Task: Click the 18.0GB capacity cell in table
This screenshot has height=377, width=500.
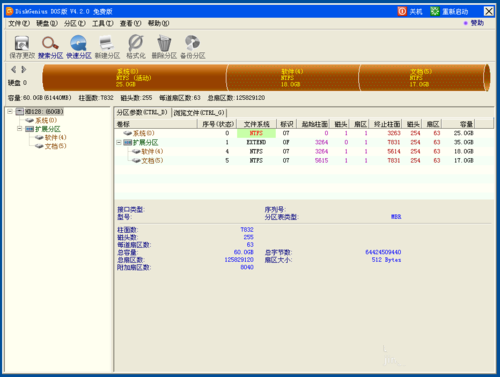Action: [463, 151]
